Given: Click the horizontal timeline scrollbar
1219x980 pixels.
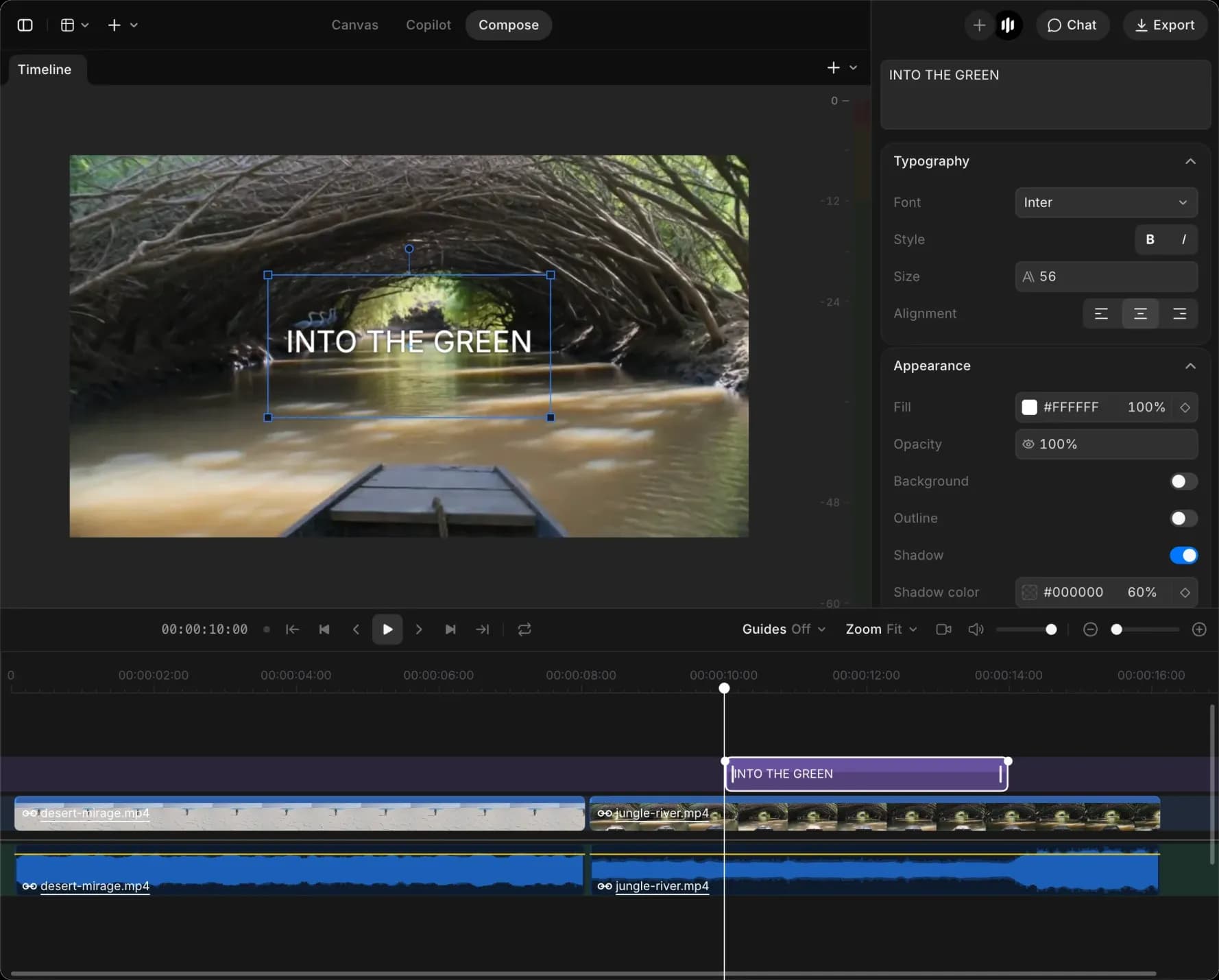Looking at the screenshot, I should point(583,973).
